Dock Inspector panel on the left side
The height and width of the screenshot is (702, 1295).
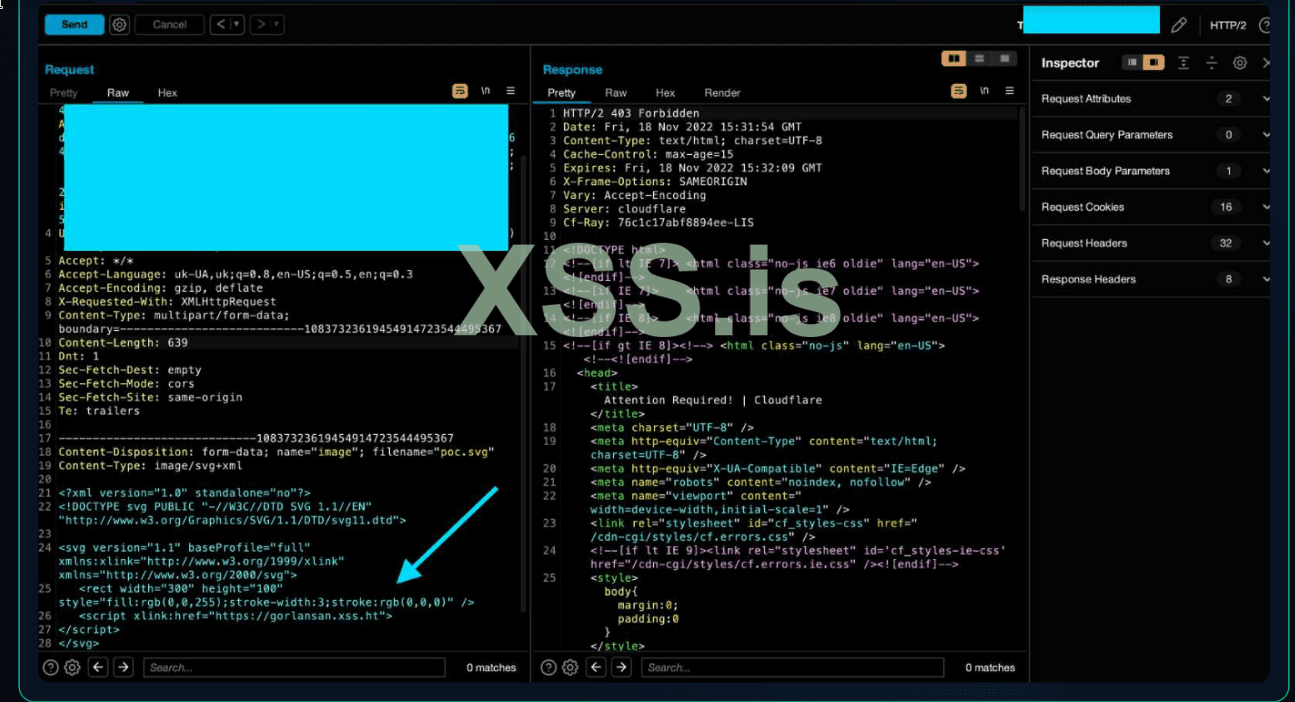point(1132,62)
